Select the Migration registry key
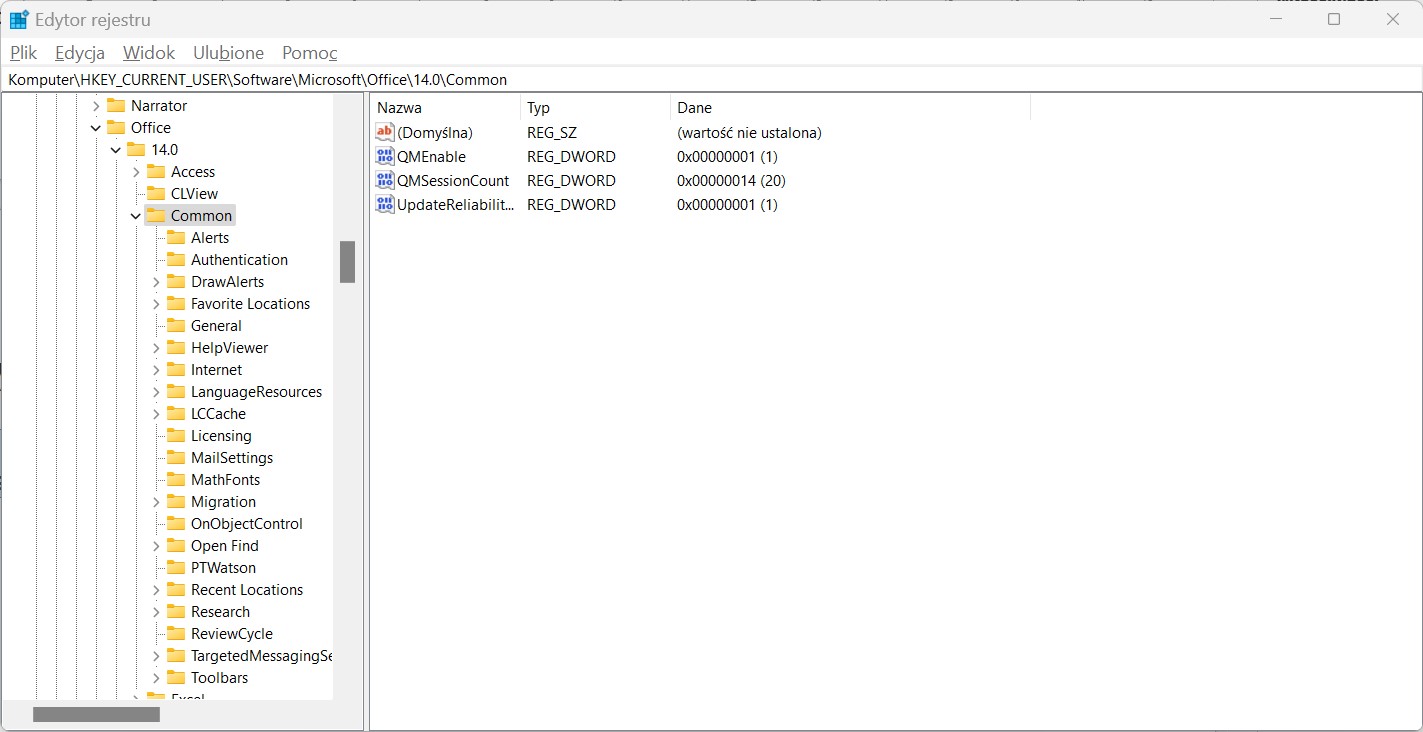 (x=224, y=502)
